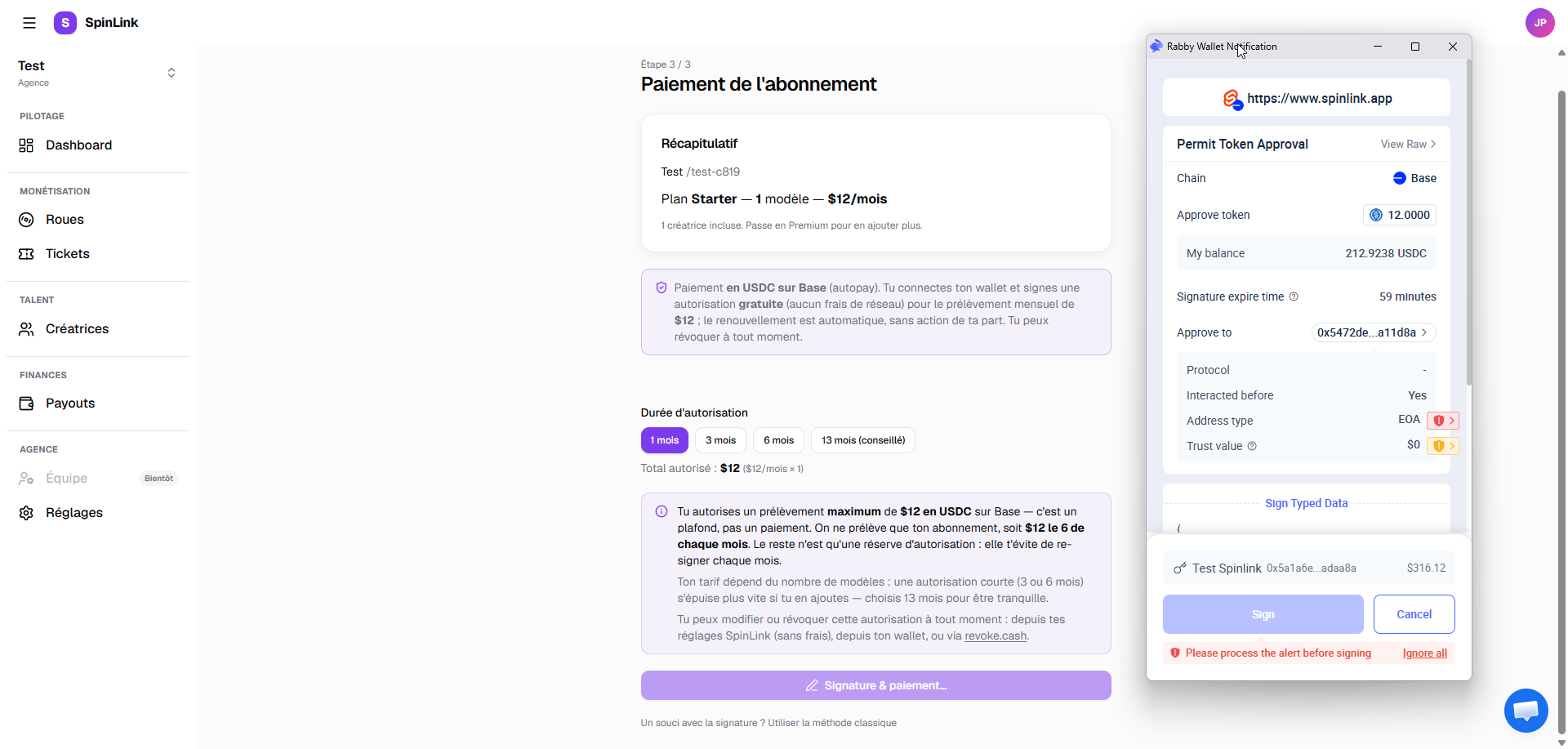Image resolution: width=1568 pixels, height=749 pixels.
Task: Click Utiliser la méthode classique link
Action: (831, 723)
